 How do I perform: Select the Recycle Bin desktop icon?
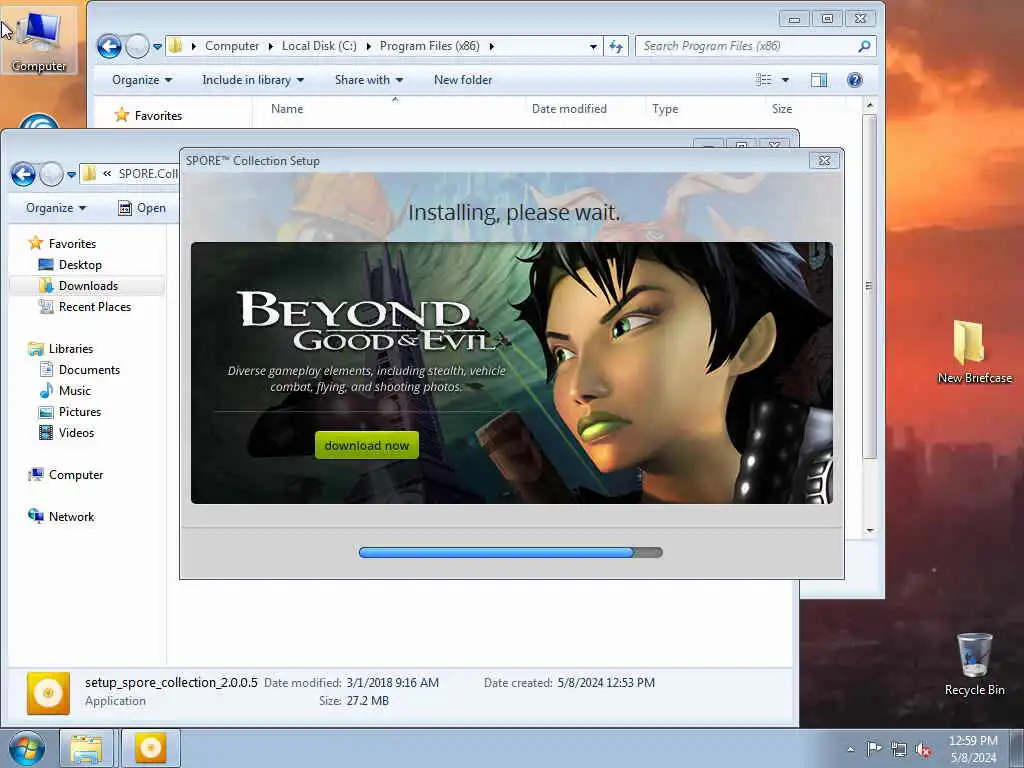pos(974,664)
